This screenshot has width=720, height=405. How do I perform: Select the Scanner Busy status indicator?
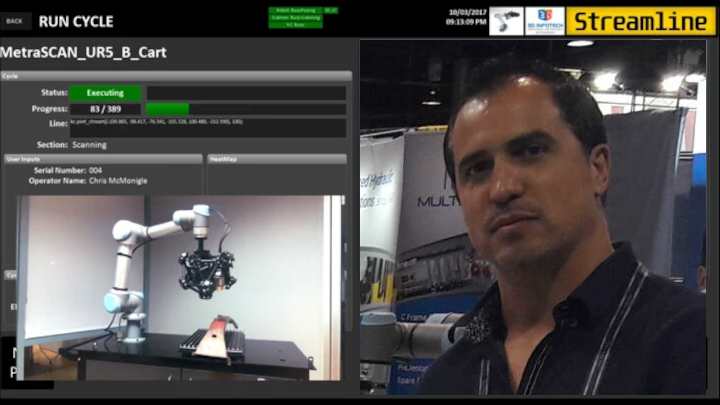[x=296, y=17]
